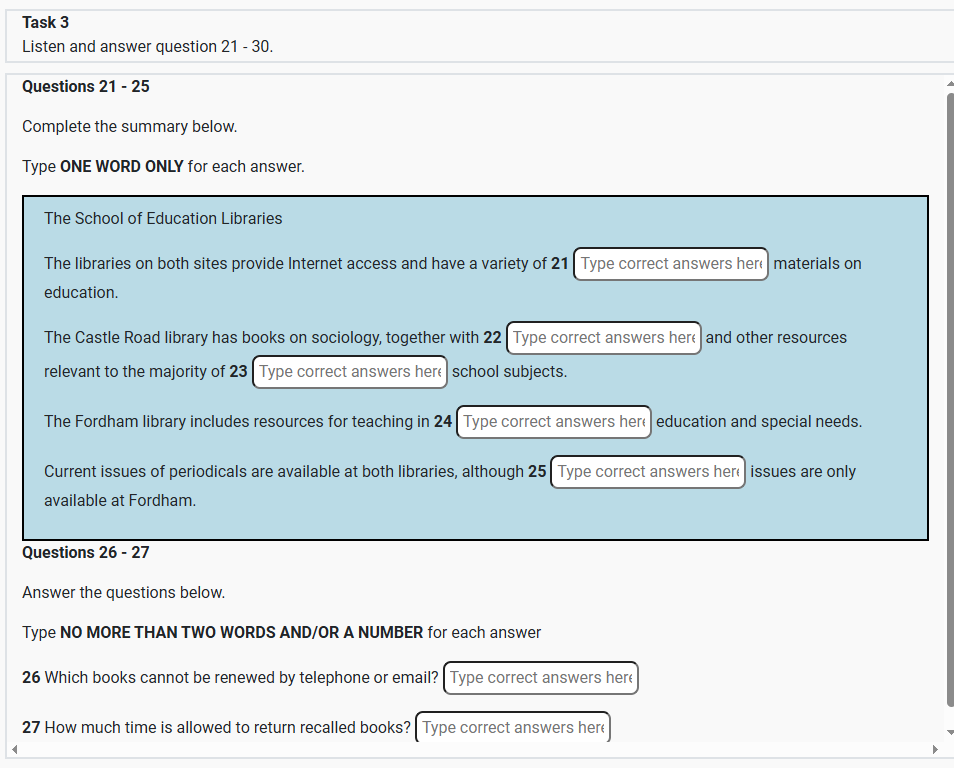
Task: Click the question 22 answer field
Action: pos(604,338)
